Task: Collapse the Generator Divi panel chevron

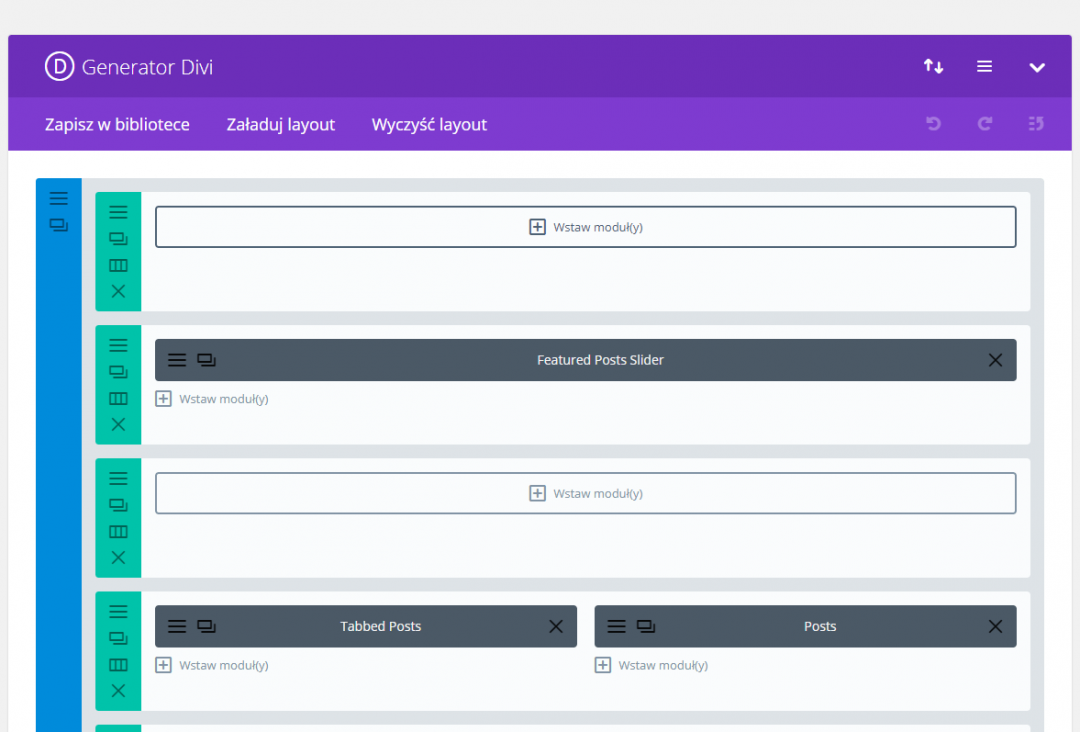Action: [x=1037, y=68]
